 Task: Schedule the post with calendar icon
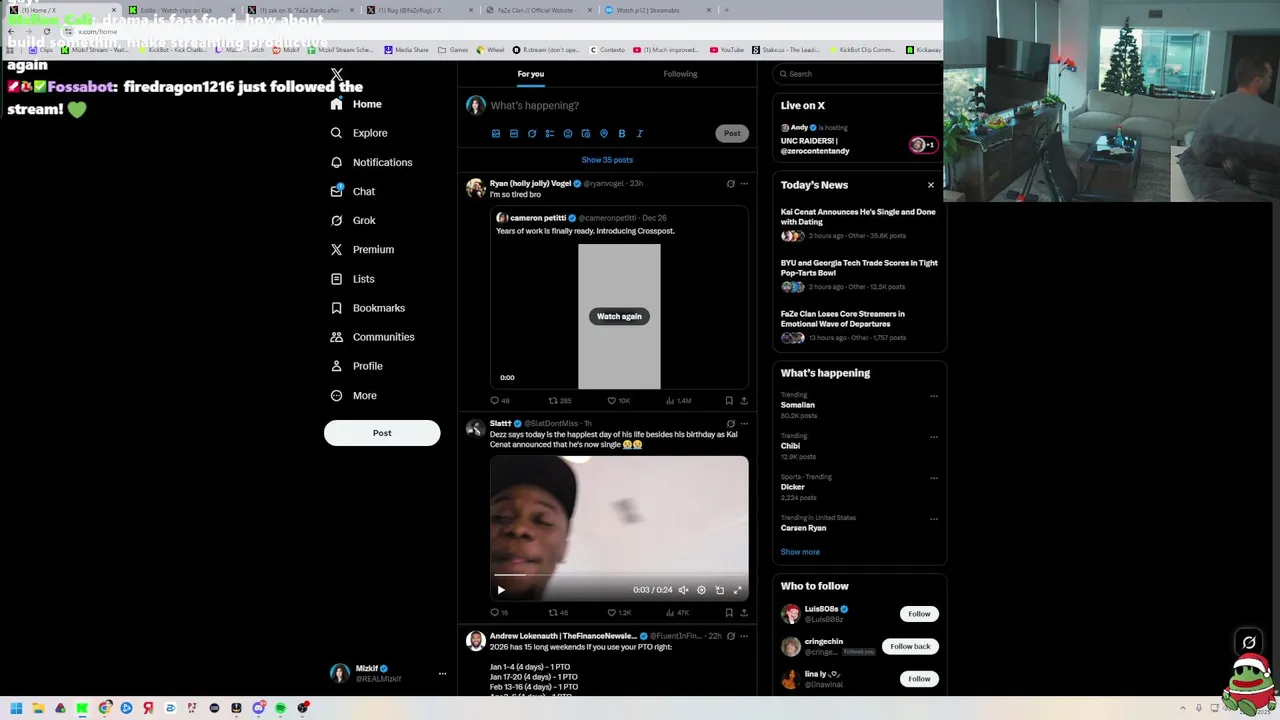586,133
